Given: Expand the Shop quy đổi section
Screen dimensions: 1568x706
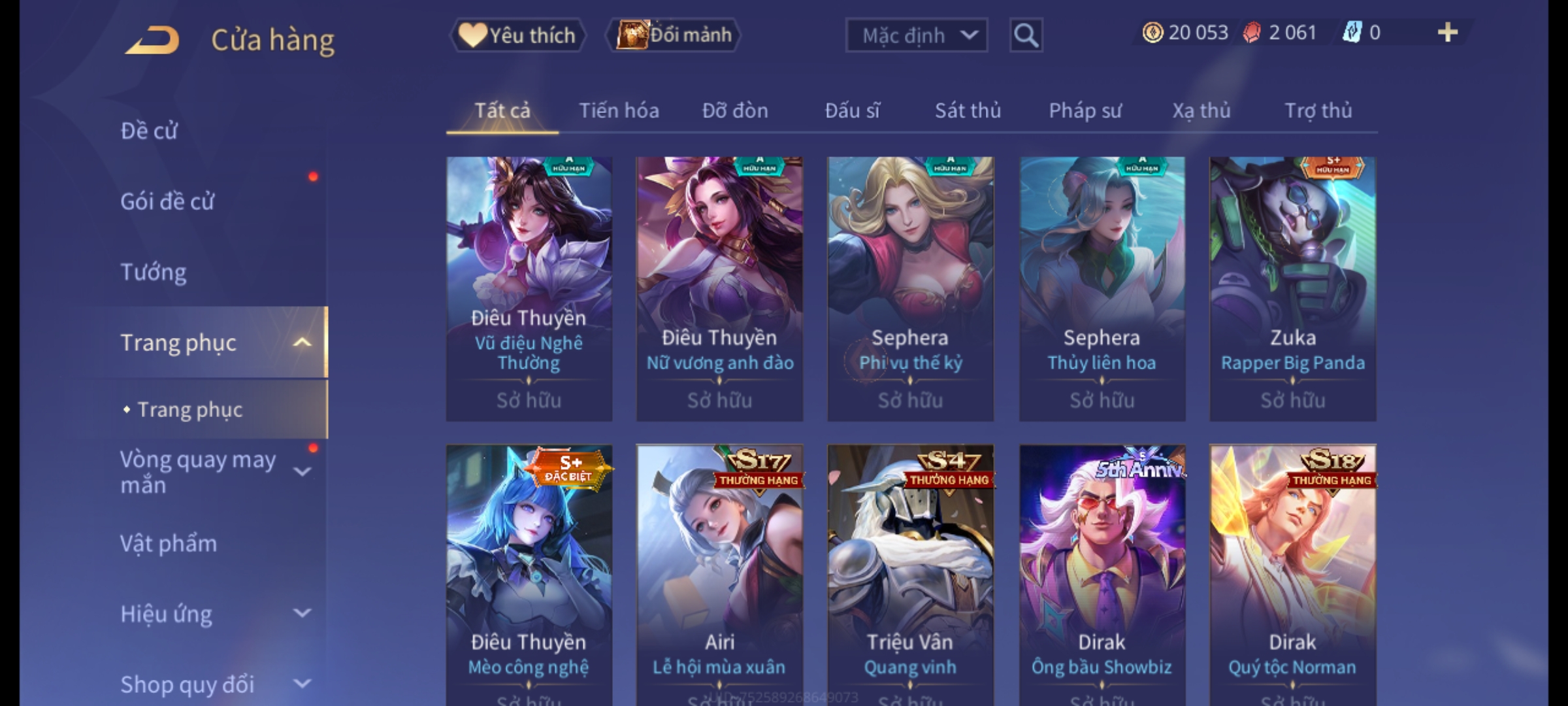Looking at the screenshot, I should tap(302, 684).
